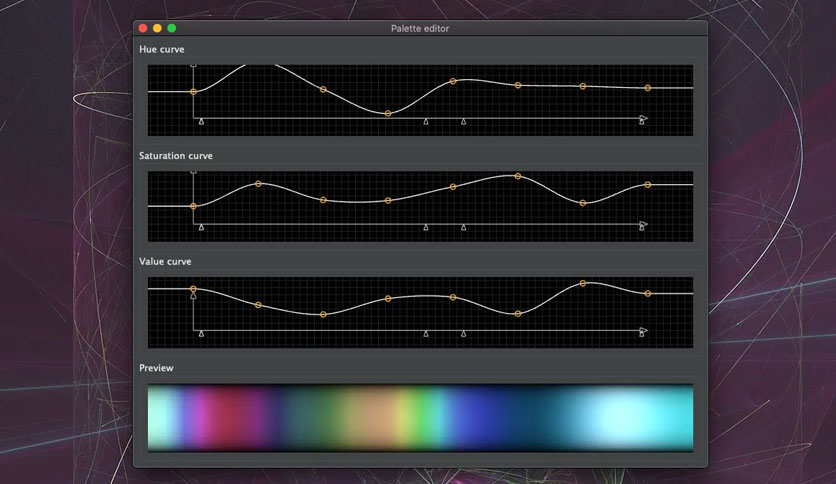Click the highest control point on the Saturation curve
Viewport: 836px width, 484px height.
518,176
